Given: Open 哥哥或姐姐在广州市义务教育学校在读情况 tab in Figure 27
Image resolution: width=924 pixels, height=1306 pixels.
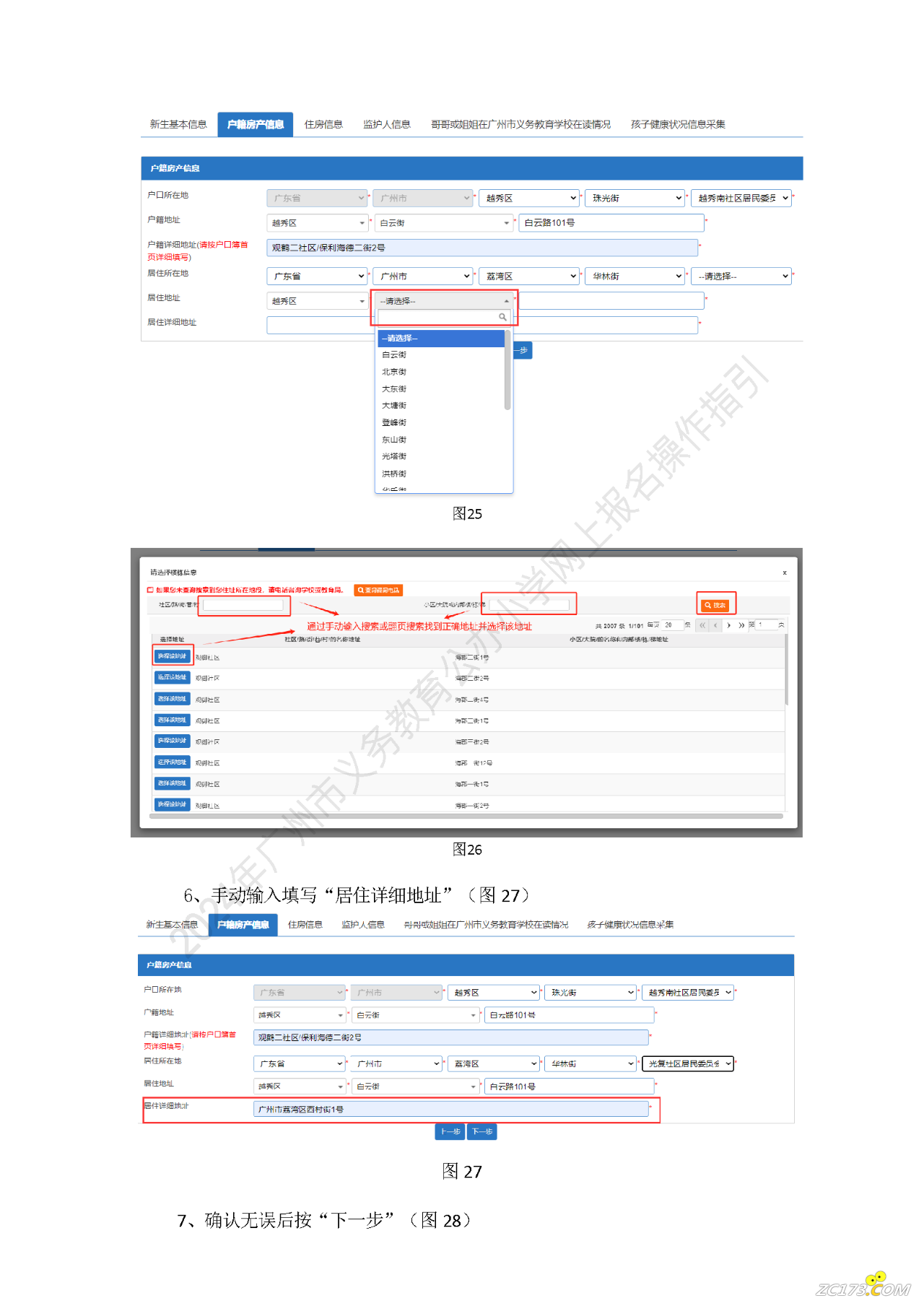Looking at the screenshot, I should pos(486,925).
